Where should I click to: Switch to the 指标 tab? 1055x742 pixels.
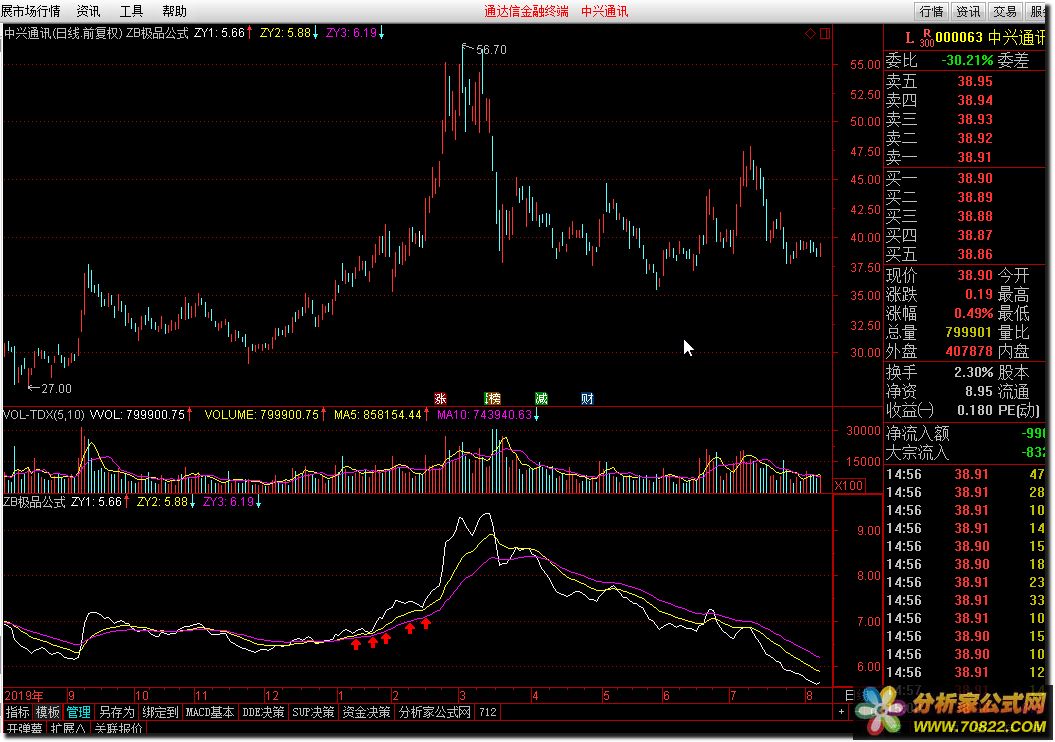(17, 712)
